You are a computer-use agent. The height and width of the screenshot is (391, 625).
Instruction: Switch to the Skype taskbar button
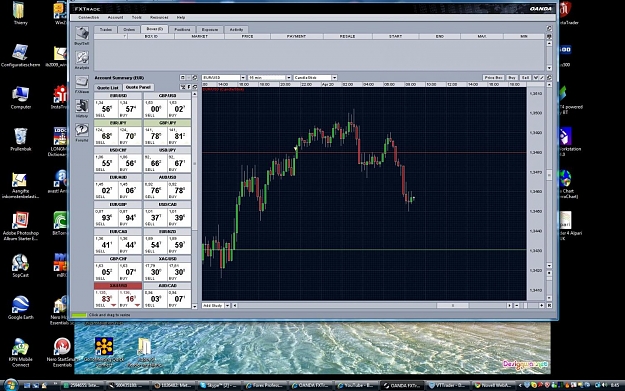point(218,385)
